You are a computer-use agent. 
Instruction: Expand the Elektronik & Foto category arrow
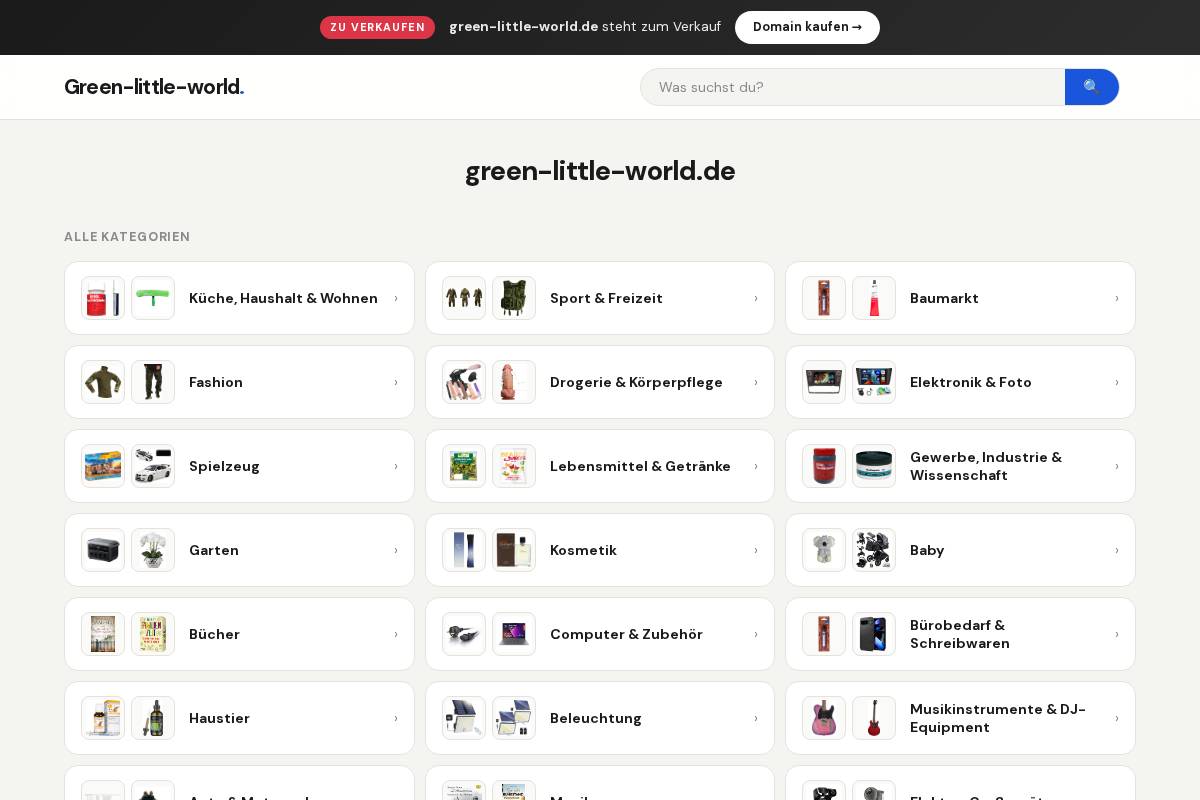pyautogui.click(x=1117, y=382)
